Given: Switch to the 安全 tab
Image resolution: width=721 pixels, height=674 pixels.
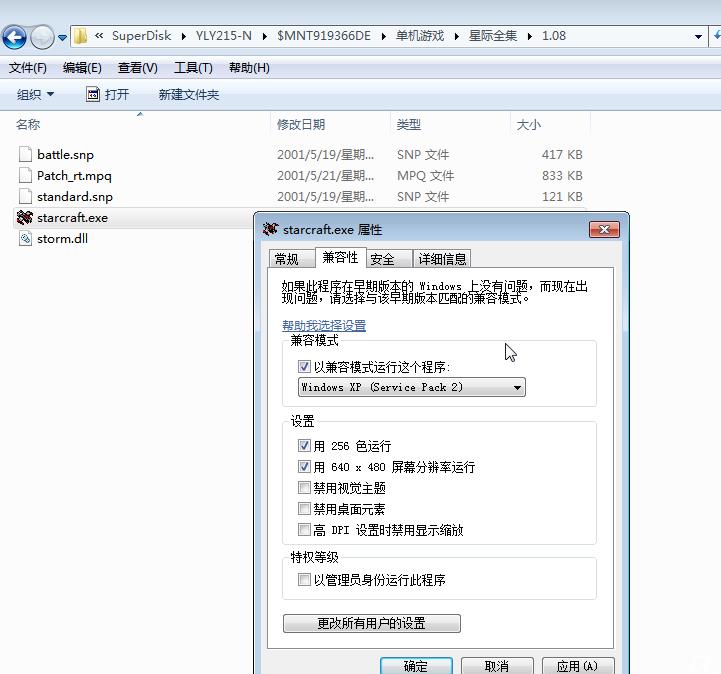Looking at the screenshot, I should coord(389,259).
